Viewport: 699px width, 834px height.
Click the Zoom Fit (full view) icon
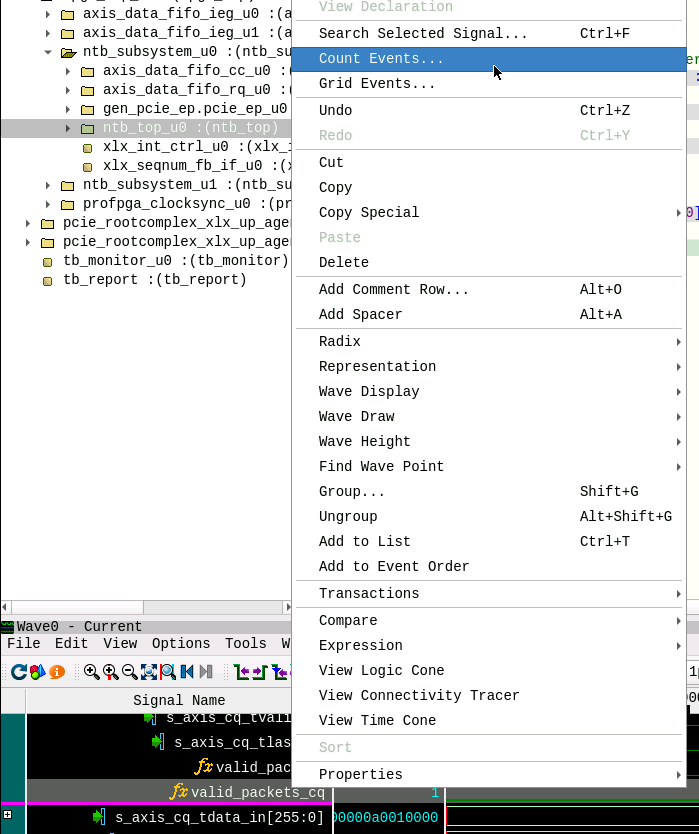(149, 672)
